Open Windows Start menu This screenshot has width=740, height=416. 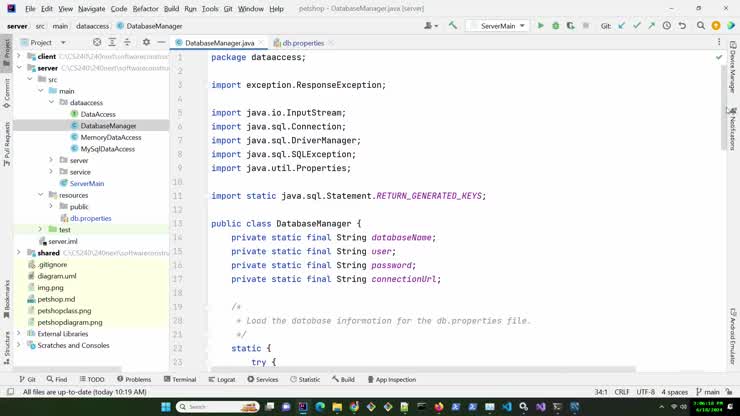pyautogui.click(x=166, y=407)
